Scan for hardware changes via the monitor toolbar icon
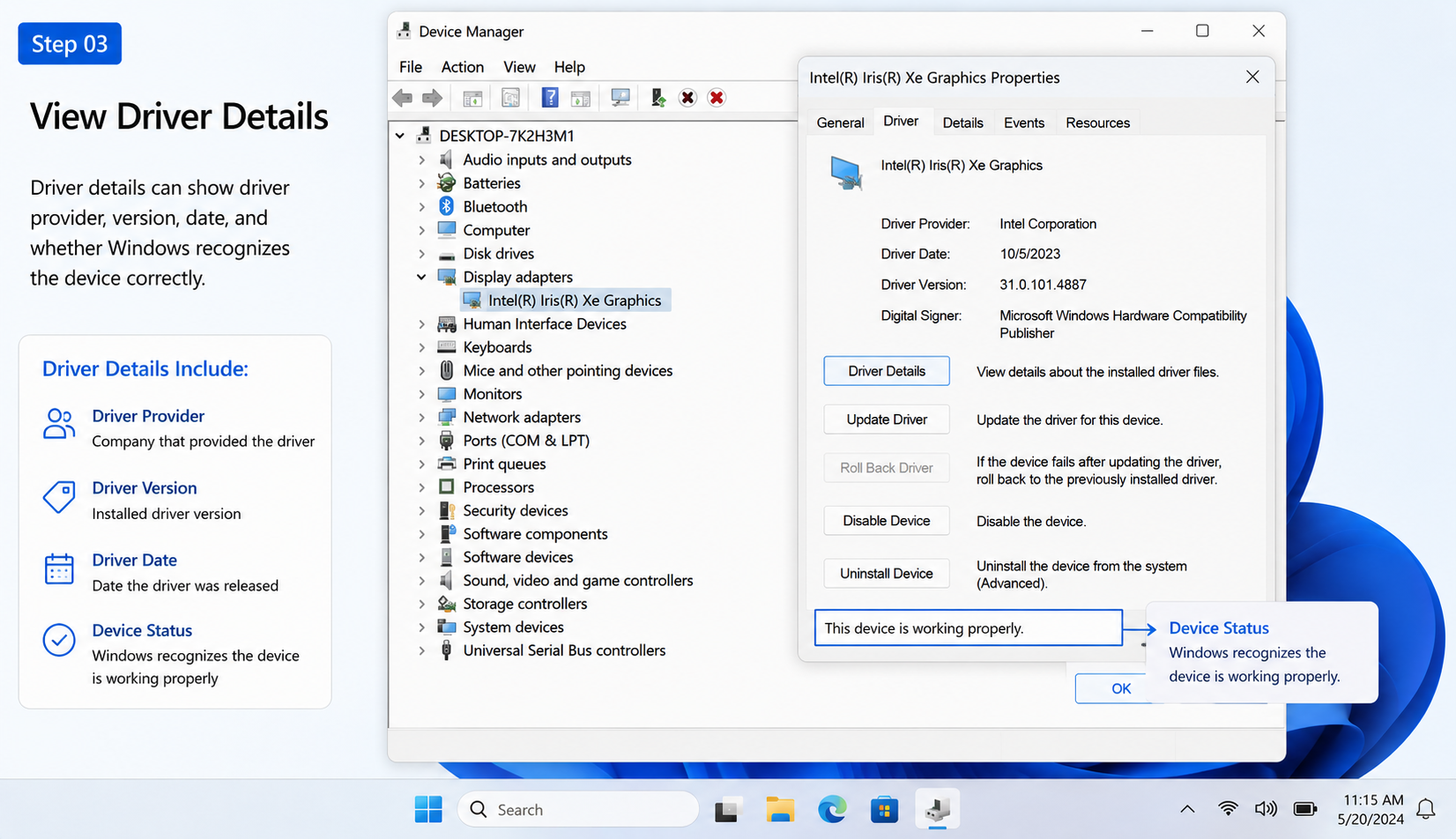The height and width of the screenshot is (839, 1456). tap(620, 98)
